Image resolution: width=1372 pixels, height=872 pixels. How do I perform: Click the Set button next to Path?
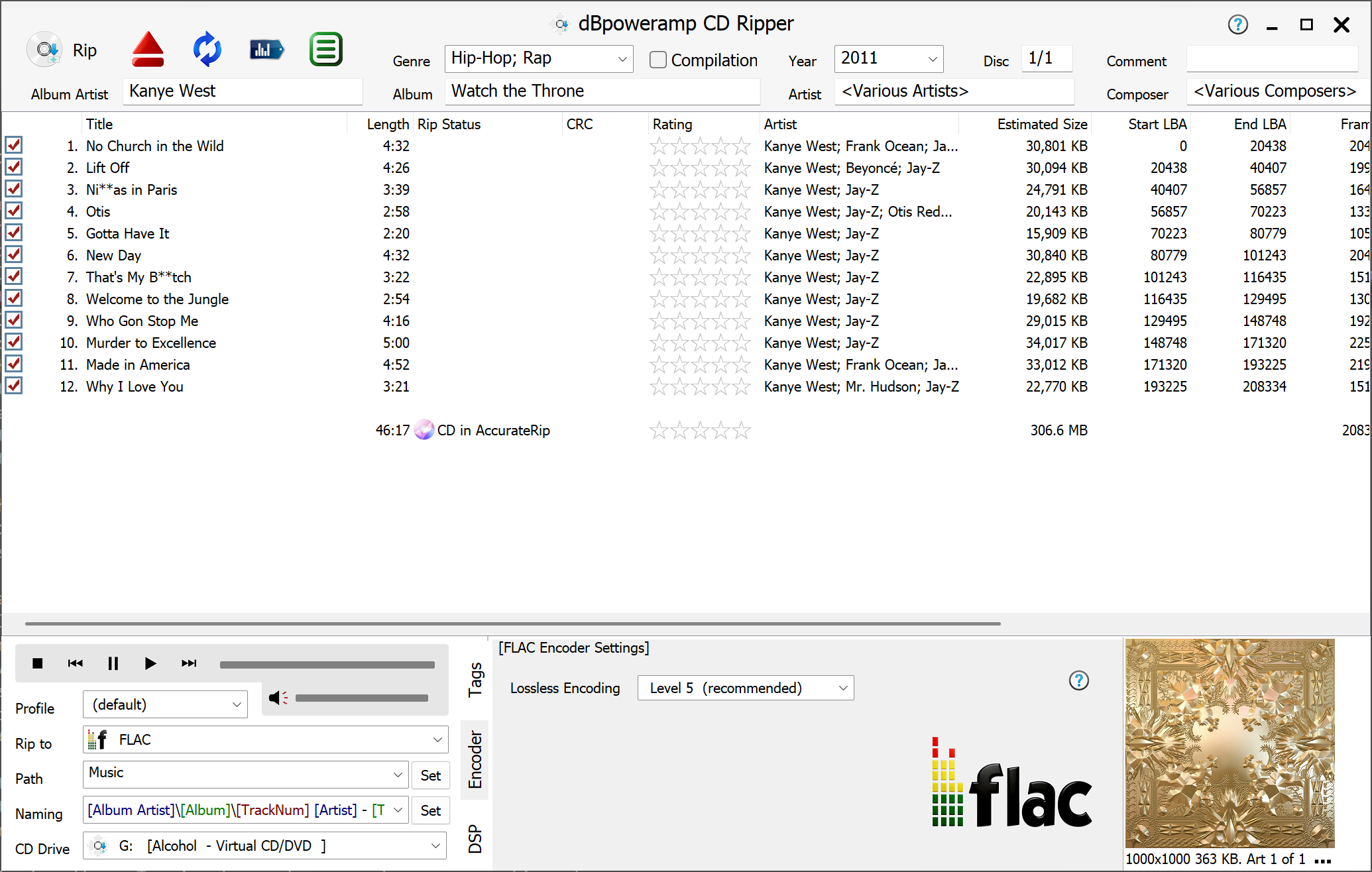[x=430, y=775]
